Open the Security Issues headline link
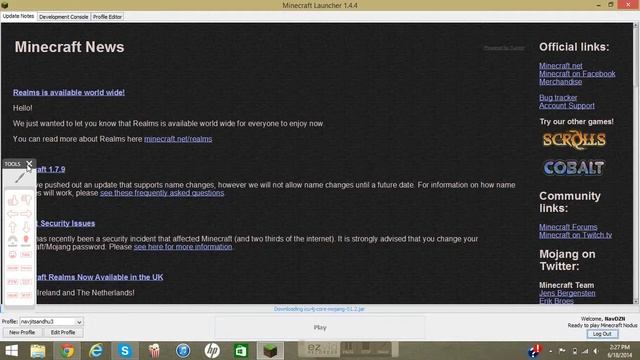 tap(66, 223)
